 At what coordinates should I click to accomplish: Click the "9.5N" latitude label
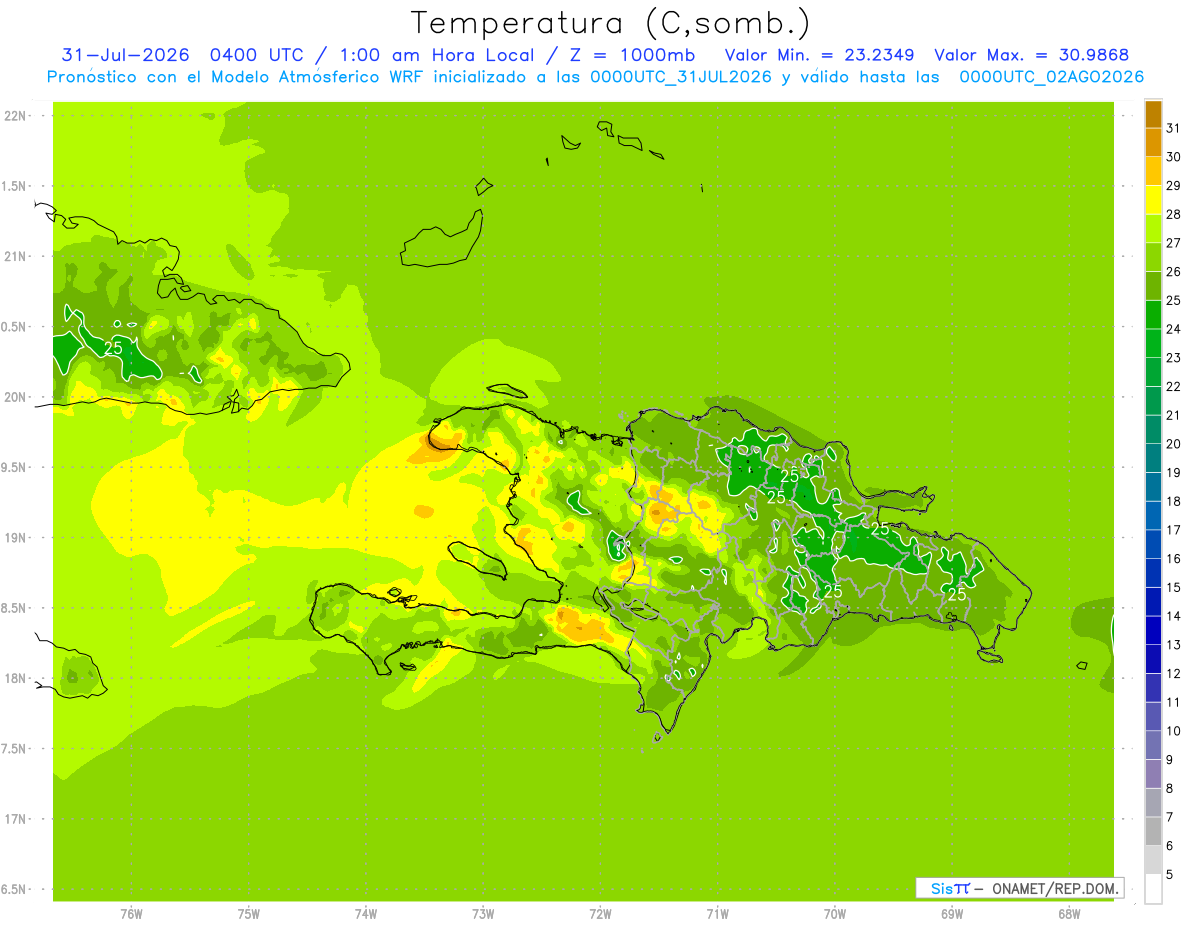[15, 467]
